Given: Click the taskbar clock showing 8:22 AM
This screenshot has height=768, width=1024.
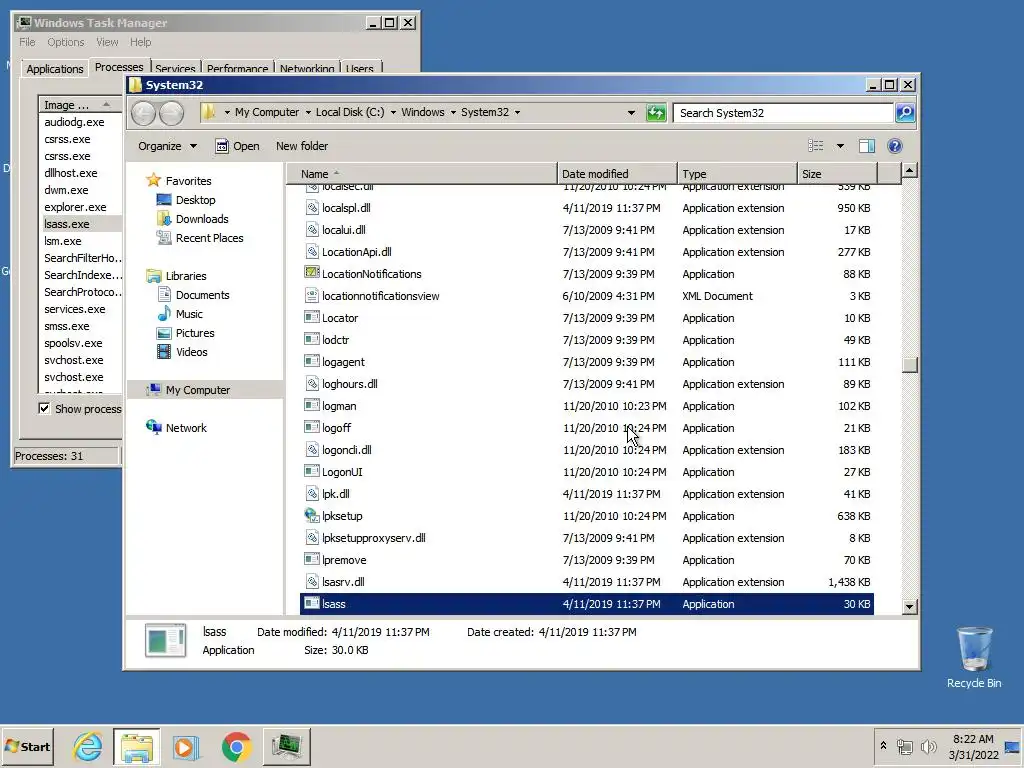Looking at the screenshot, I should tap(973, 746).
